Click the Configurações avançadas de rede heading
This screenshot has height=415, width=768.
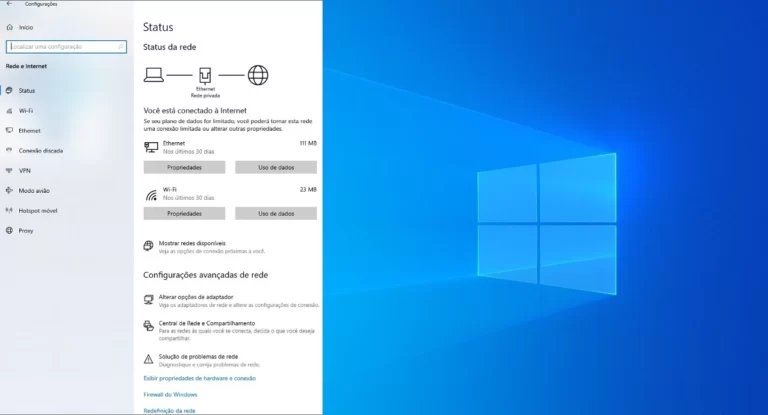pyautogui.click(x=205, y=275)
